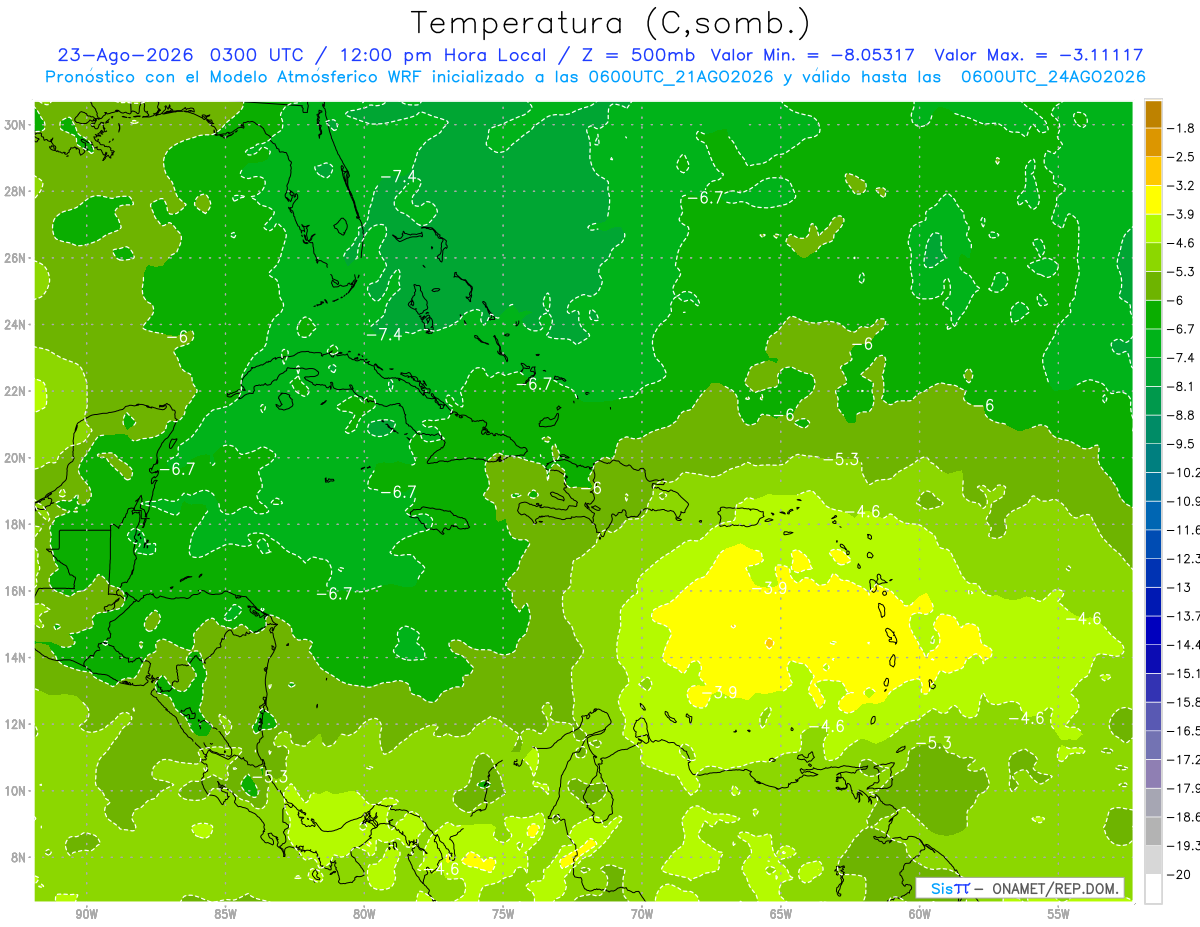Click the SisTT - ONAMET/REP.DOM. credit box

pyautogui.click(x=1020, y=888)
